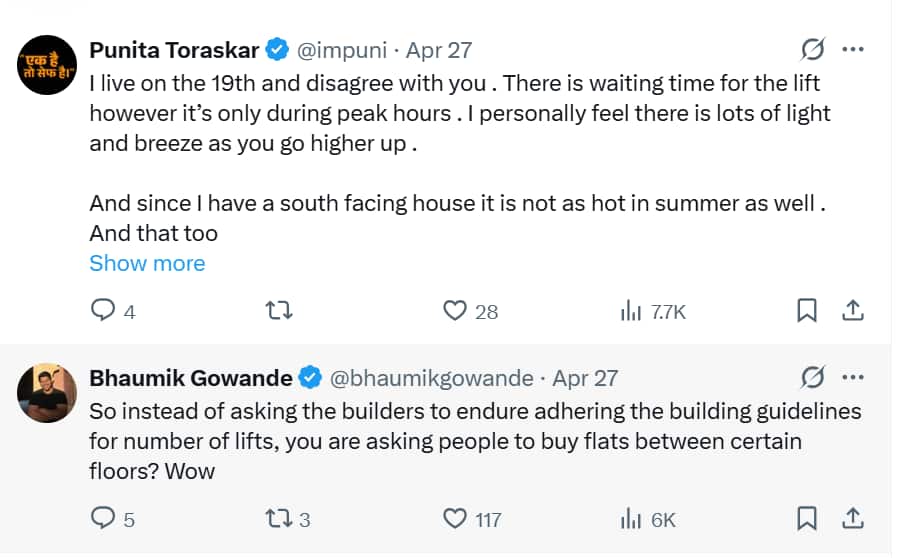Repost Punita Toraskar's tweet
The height and width of the screenshot is (558, 916).
[x=281, y=312]
